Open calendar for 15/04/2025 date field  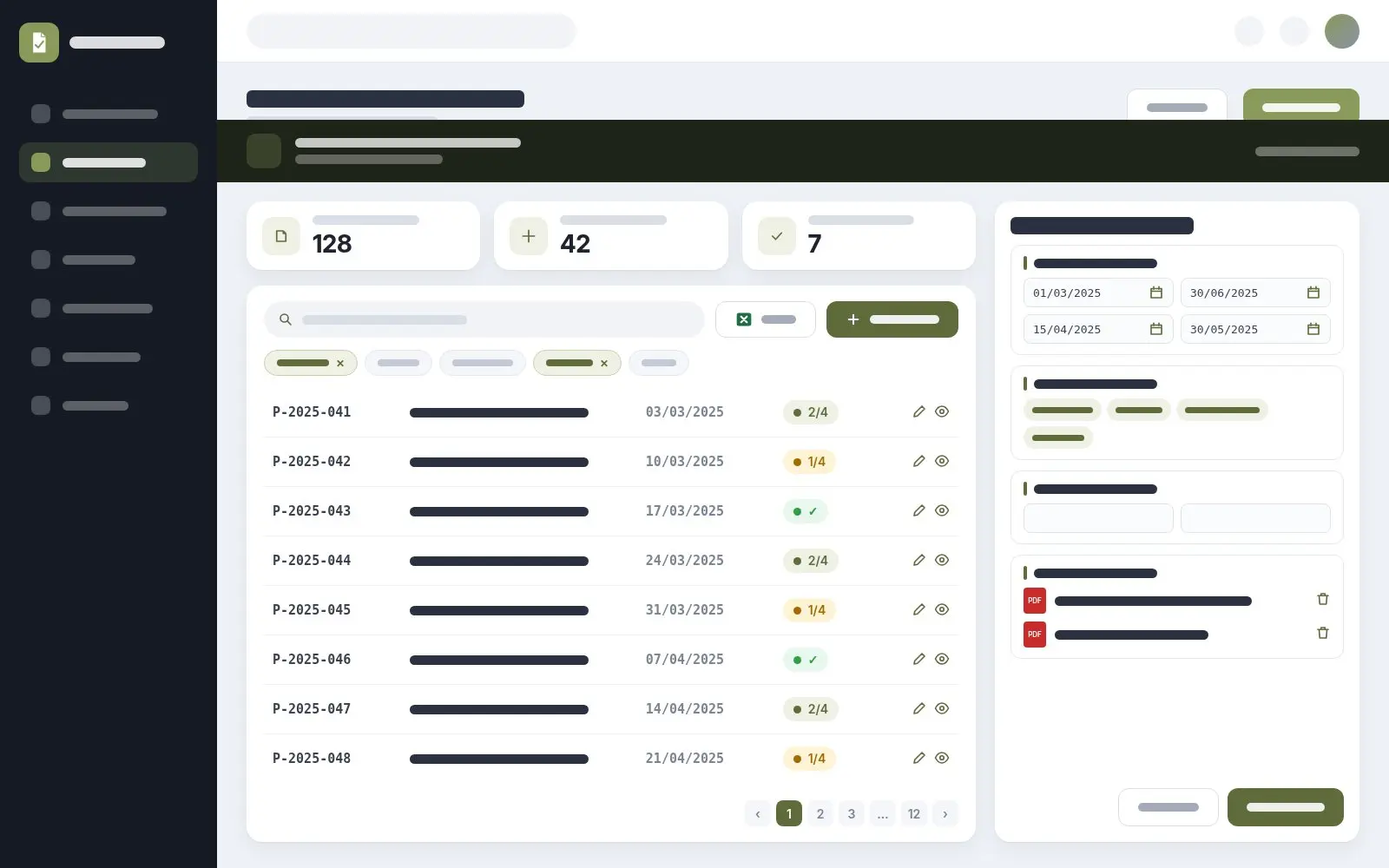(x=1156, y=329)
